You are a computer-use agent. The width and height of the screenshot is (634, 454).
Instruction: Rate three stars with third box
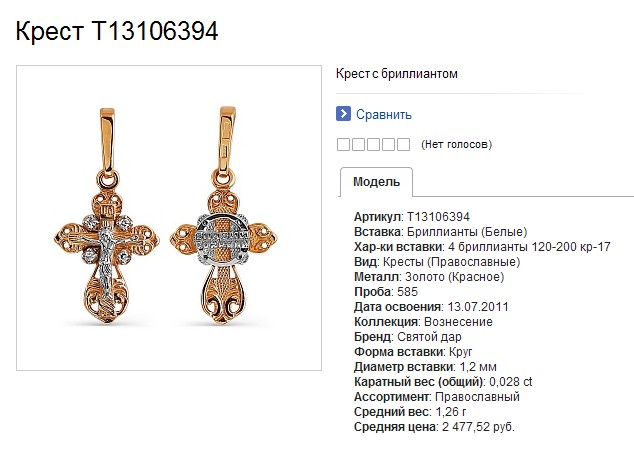pos(373,144)
